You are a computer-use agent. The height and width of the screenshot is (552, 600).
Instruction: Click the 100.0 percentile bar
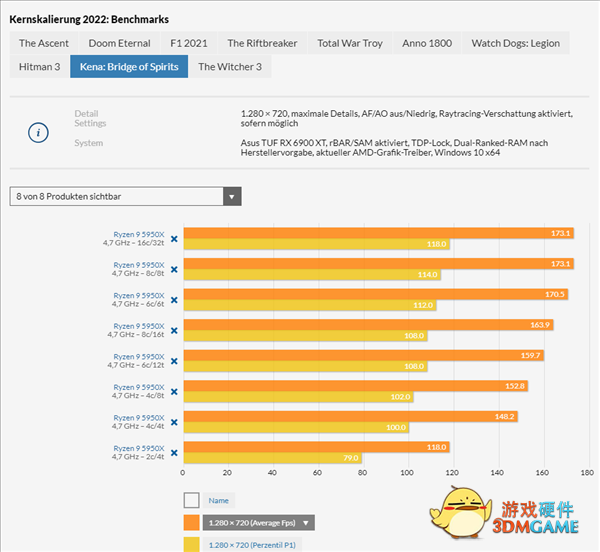coord(296,427)
